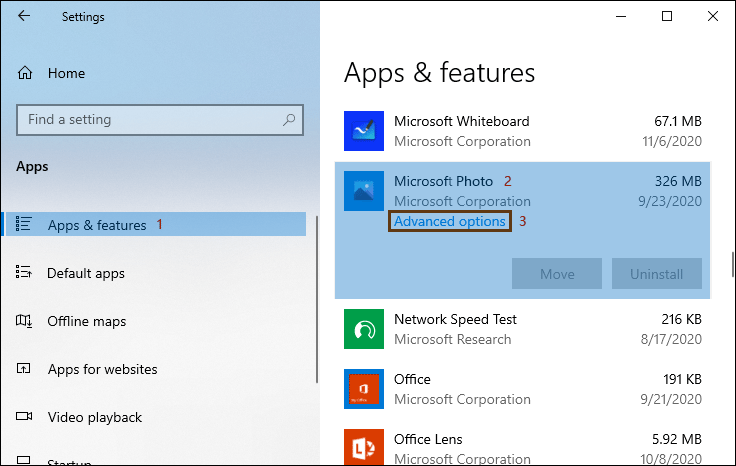Click the back arrow in Settings
The height and width of the screenshot is (466, 736).
pos(24,16)
